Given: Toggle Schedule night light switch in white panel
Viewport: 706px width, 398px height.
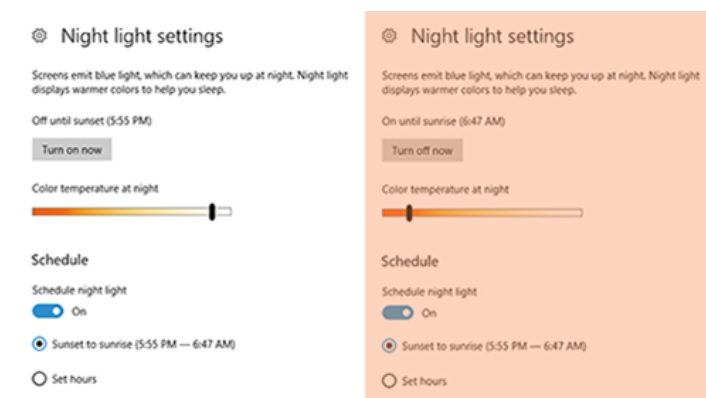Looking at the screenshot, I should pyautogui.click(x=48, y=311).
